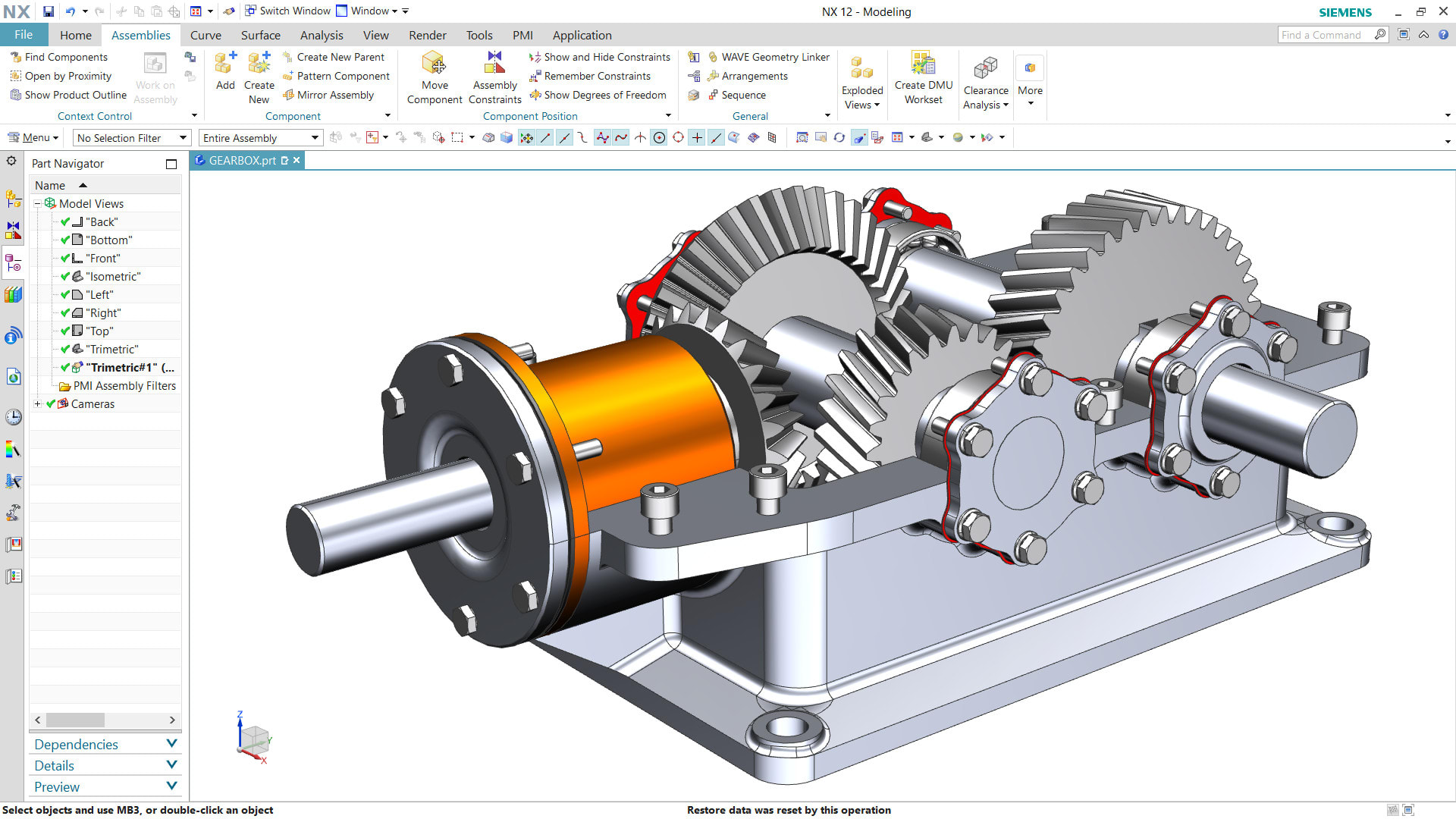
Task: Click the Part Navigator horizontal scrollbar thumb
Action: point(75,720)
